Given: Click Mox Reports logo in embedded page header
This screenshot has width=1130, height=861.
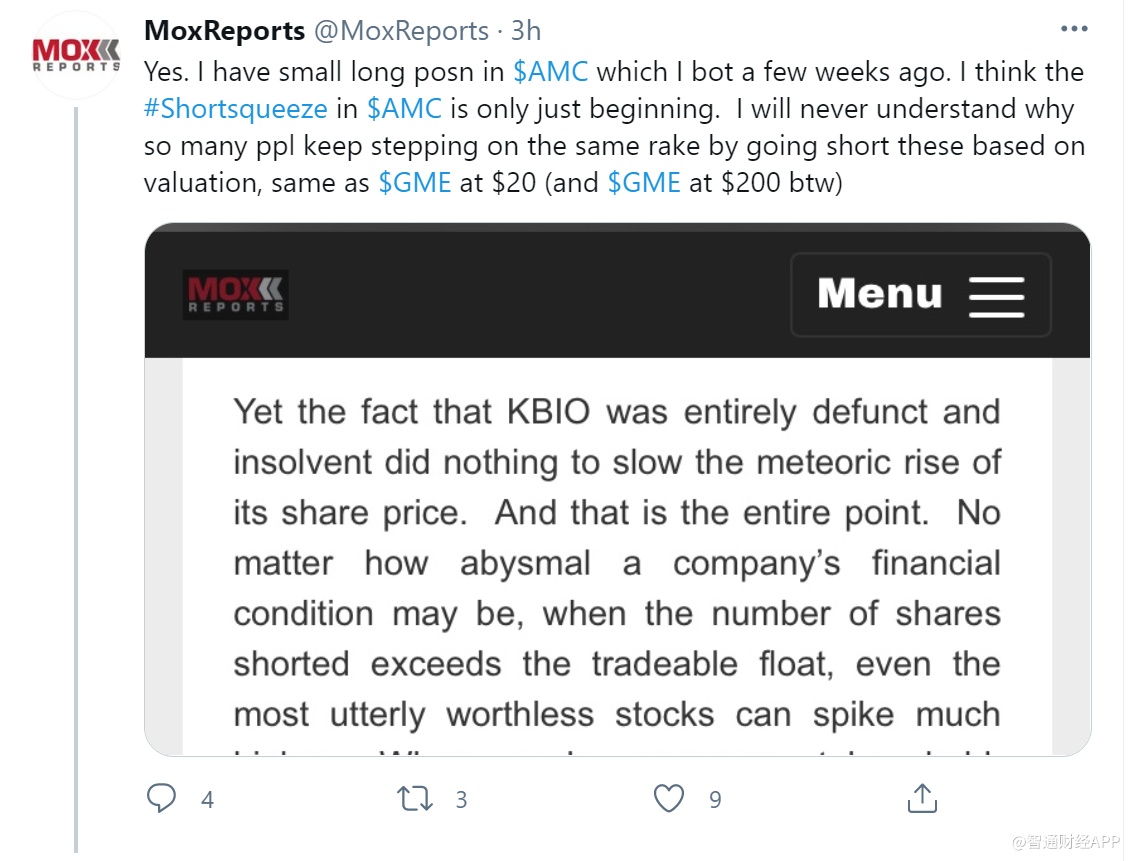Looking at the screenshot, I should coord(236,295).
